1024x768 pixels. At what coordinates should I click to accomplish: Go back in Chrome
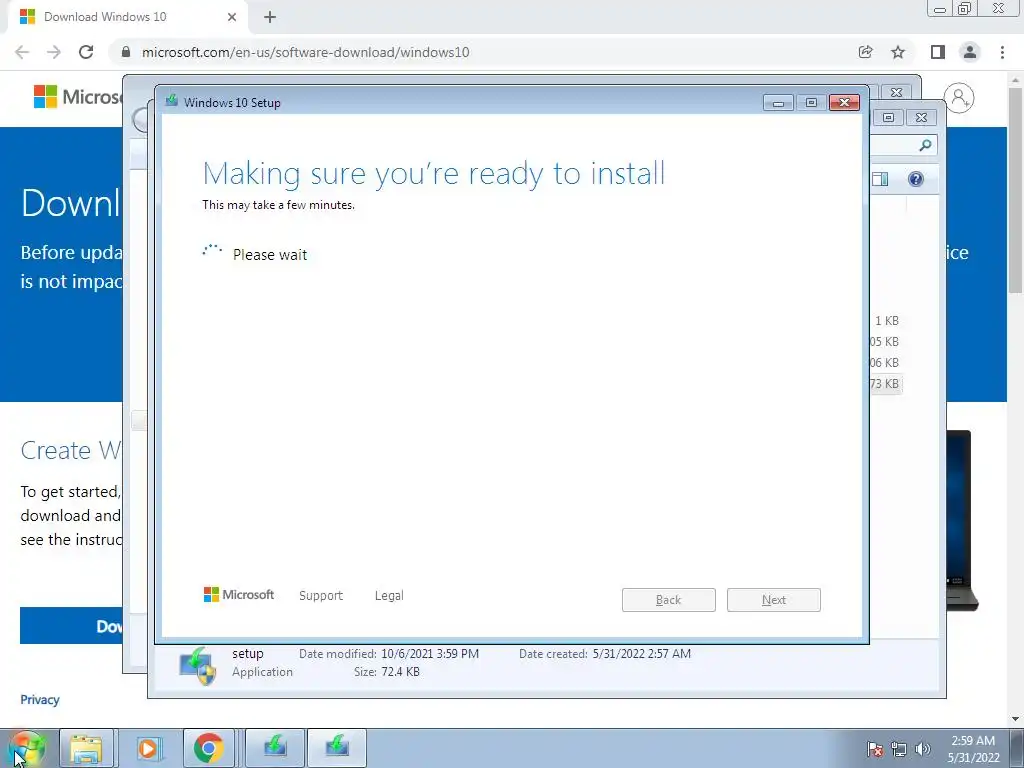(22, 52)
